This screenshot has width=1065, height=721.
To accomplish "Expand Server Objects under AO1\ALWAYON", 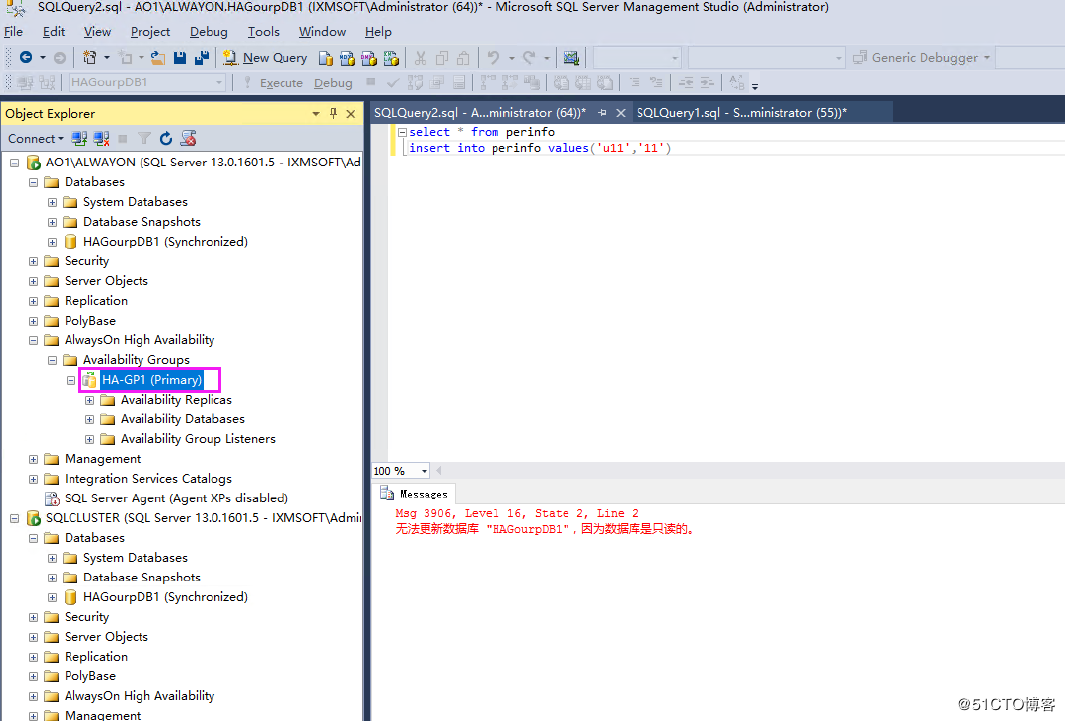I will tap(33, 281).
